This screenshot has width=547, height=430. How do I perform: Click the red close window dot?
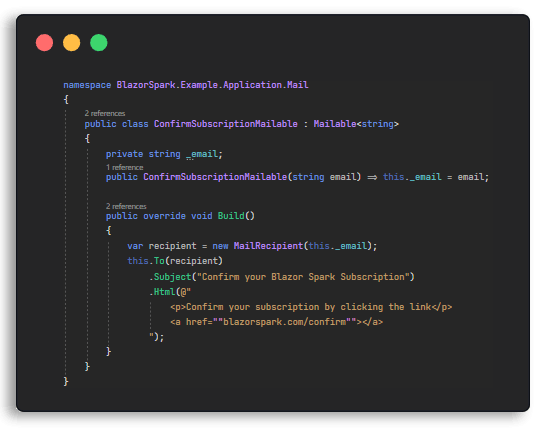[44, 43]
